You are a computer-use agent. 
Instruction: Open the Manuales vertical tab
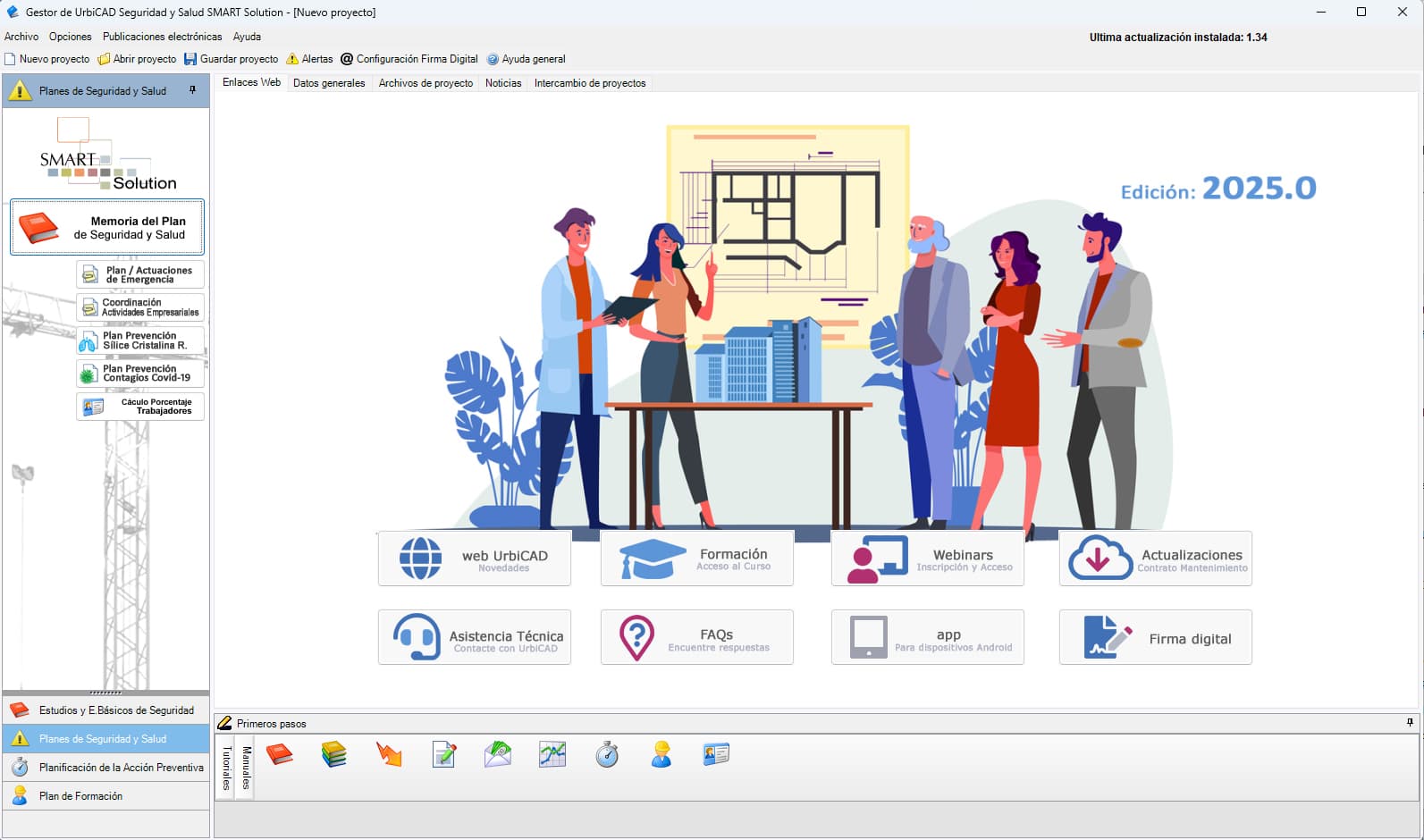tap(246, 769)
